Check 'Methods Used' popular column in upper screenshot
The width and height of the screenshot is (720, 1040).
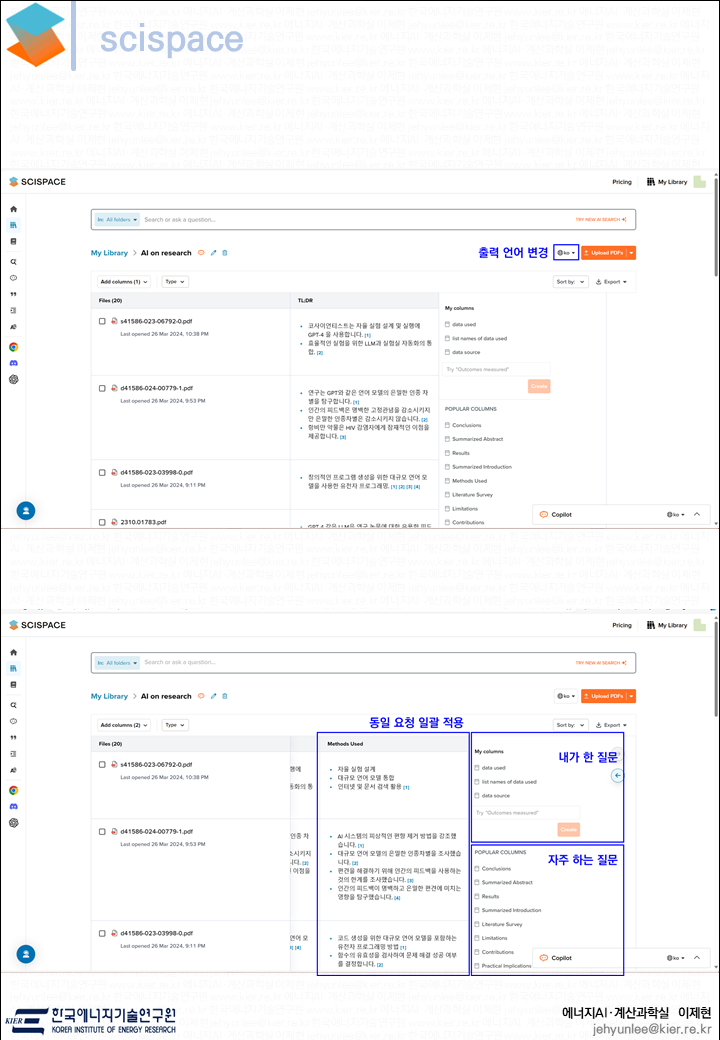[x=448, y=481]
